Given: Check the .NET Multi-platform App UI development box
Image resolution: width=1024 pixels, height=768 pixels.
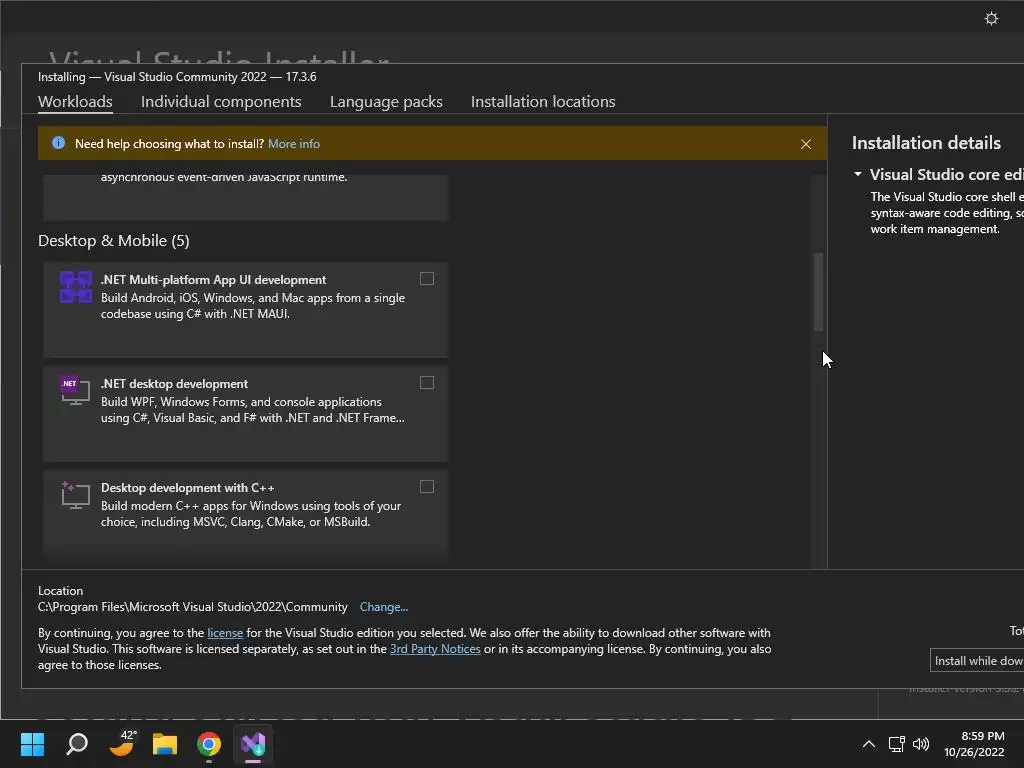Looking at the screenshot, I should [426, 279].
